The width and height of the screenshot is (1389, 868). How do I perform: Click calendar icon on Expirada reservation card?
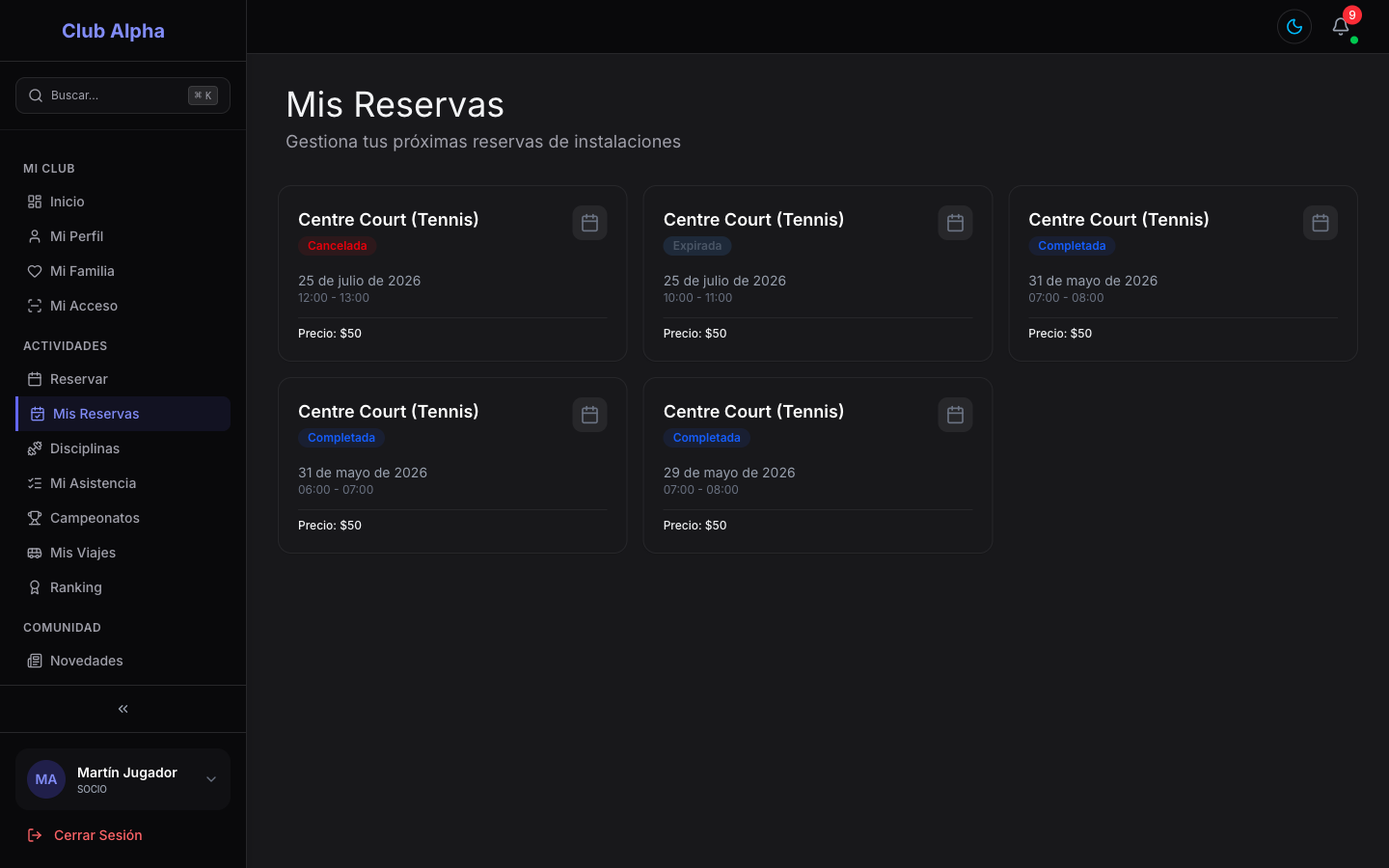955,223
